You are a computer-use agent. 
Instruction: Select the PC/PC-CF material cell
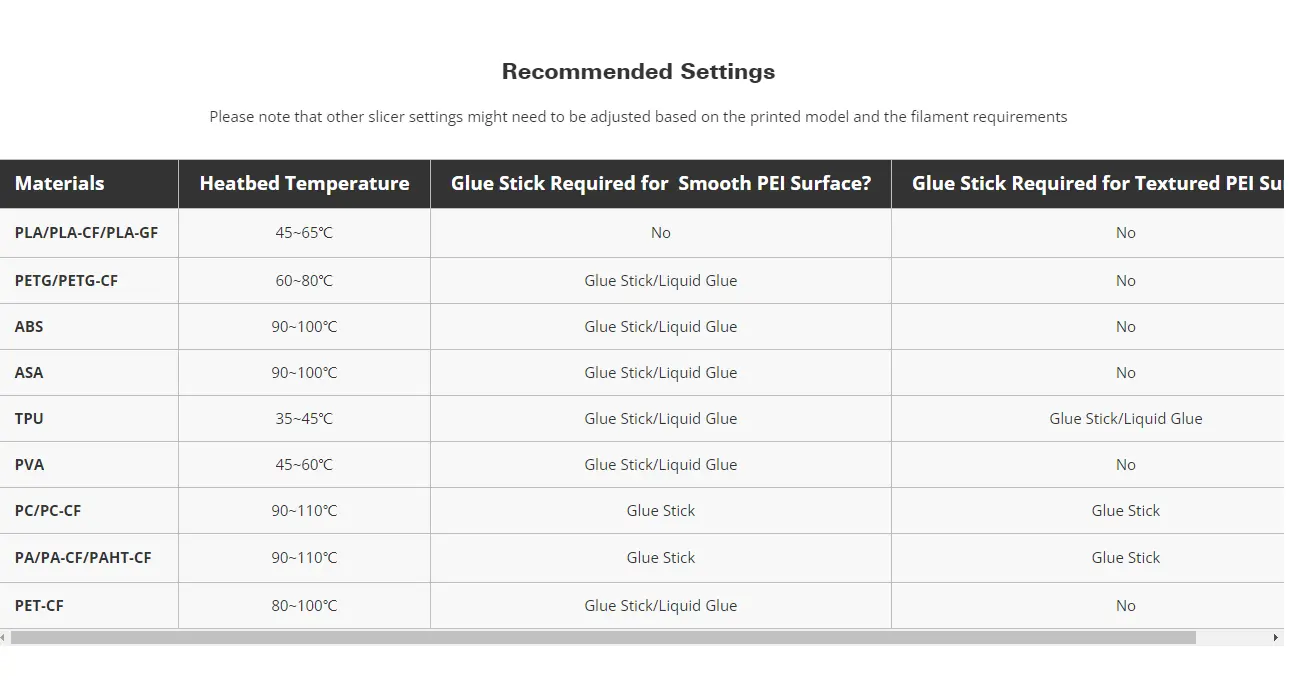coord(48,511)
